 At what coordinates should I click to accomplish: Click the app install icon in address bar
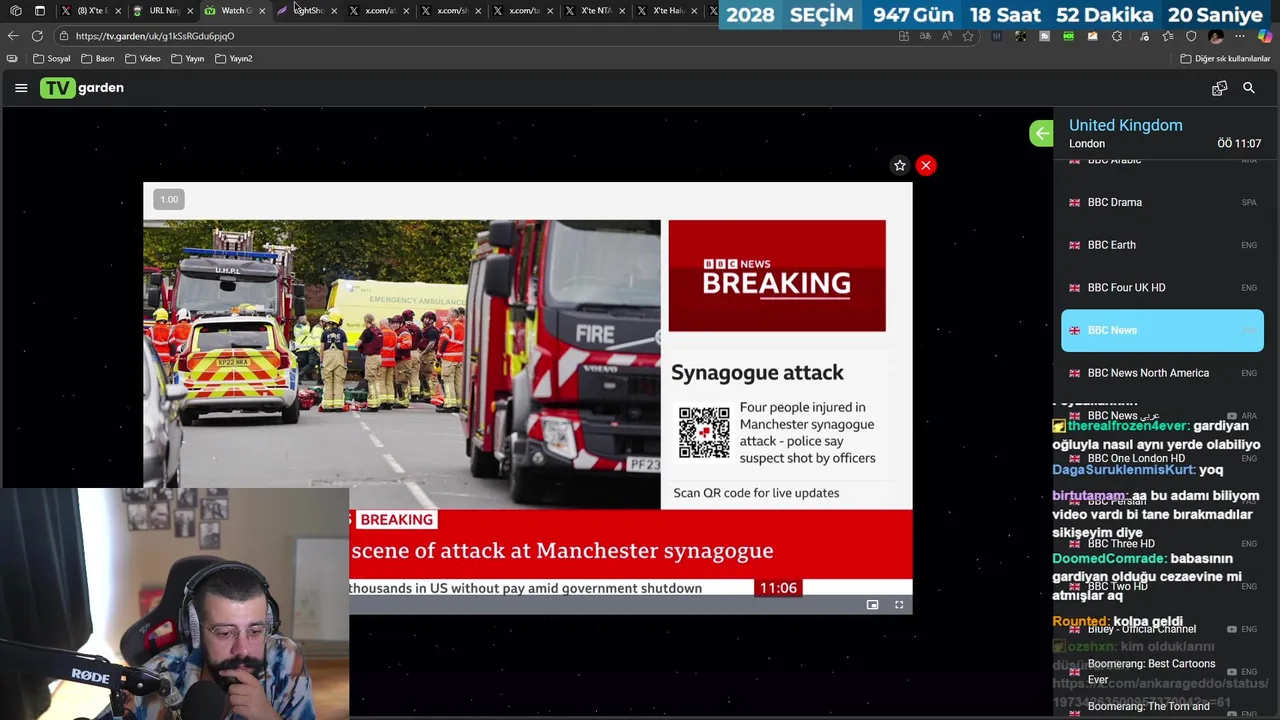click(x=904, y=36)
